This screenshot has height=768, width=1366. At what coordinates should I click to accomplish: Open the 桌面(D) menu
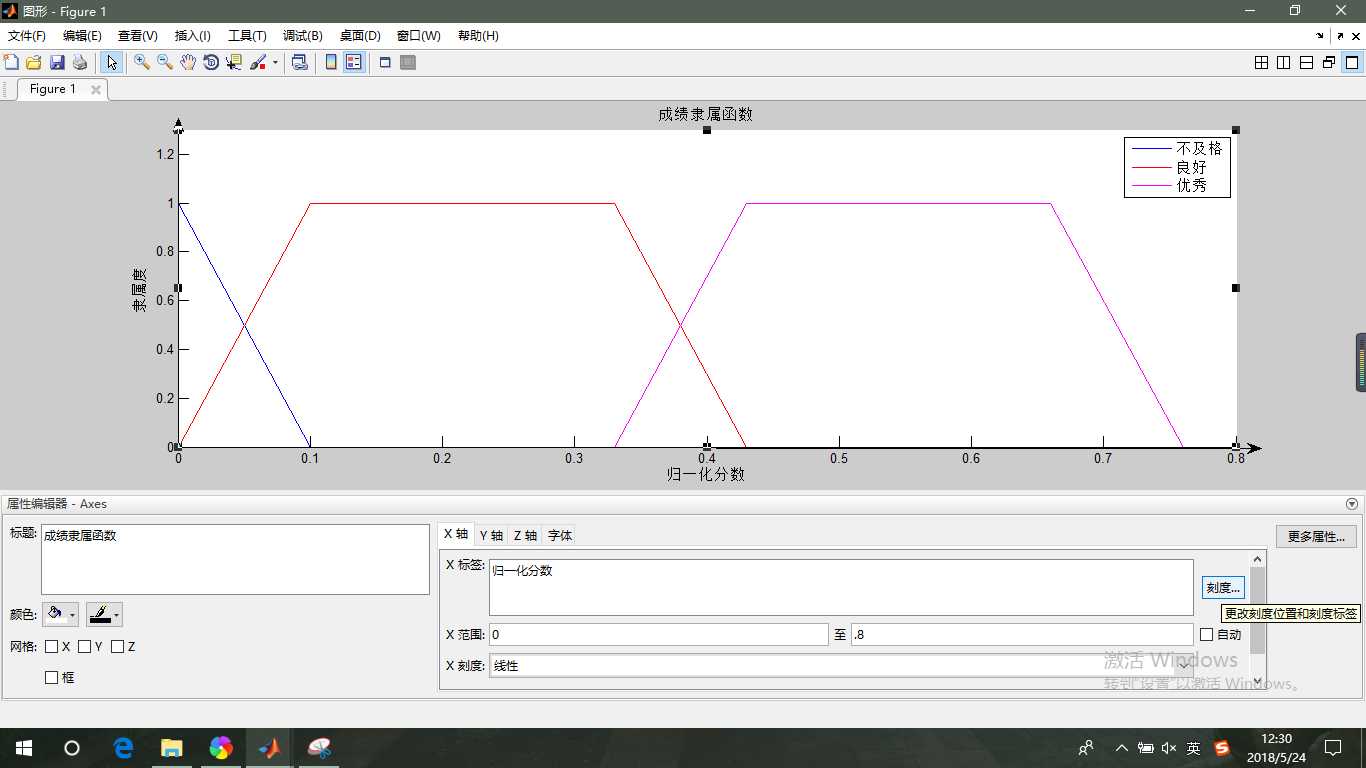tap(360, 36)
